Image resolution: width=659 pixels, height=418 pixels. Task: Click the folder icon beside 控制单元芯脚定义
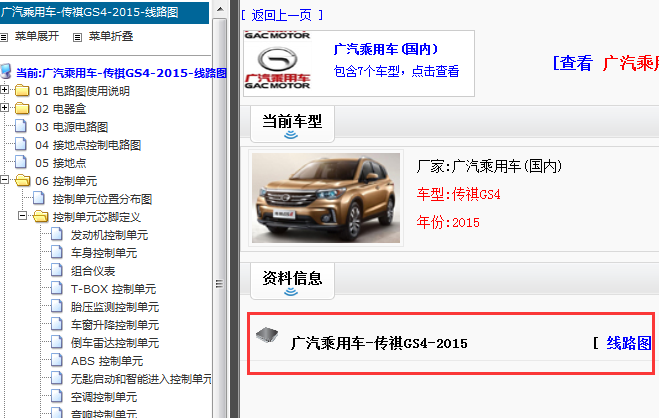[x=40, y=217]
